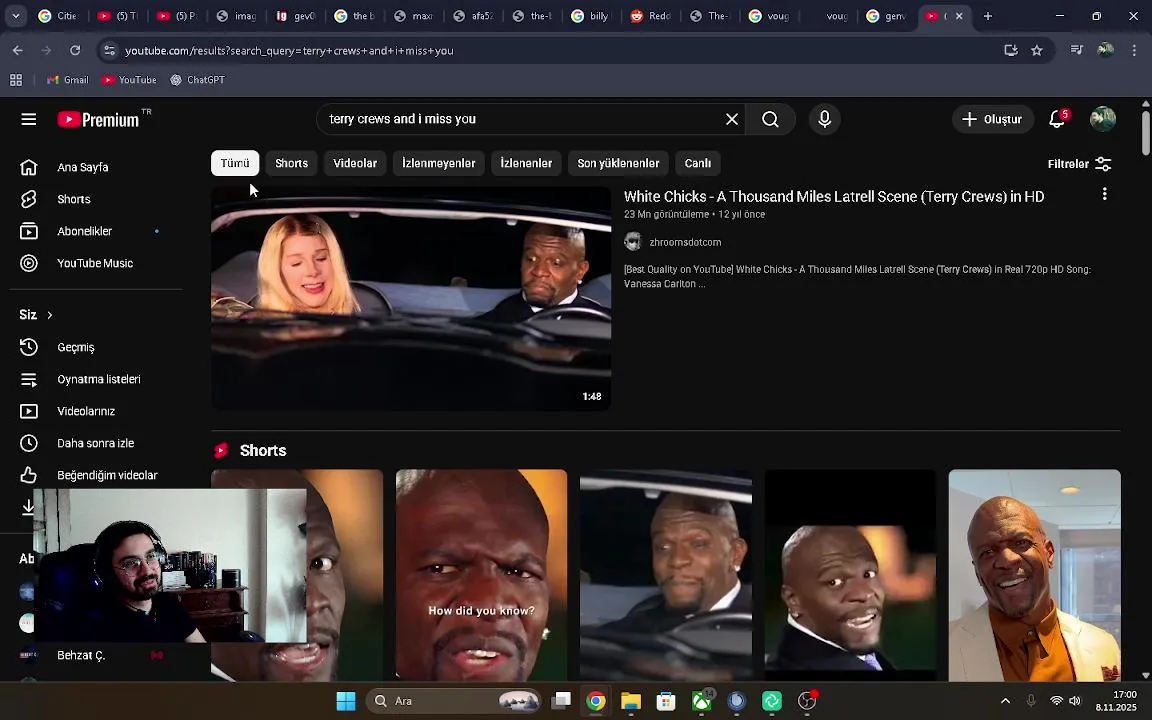Open zhroomsdotcom channel avatar
The height and width of the screenshot is (720, 1152).
tap(633, 242)
